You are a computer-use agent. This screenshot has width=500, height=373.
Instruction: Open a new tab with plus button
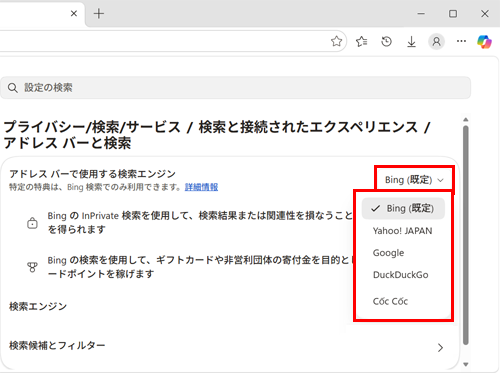tap(99, 14)
